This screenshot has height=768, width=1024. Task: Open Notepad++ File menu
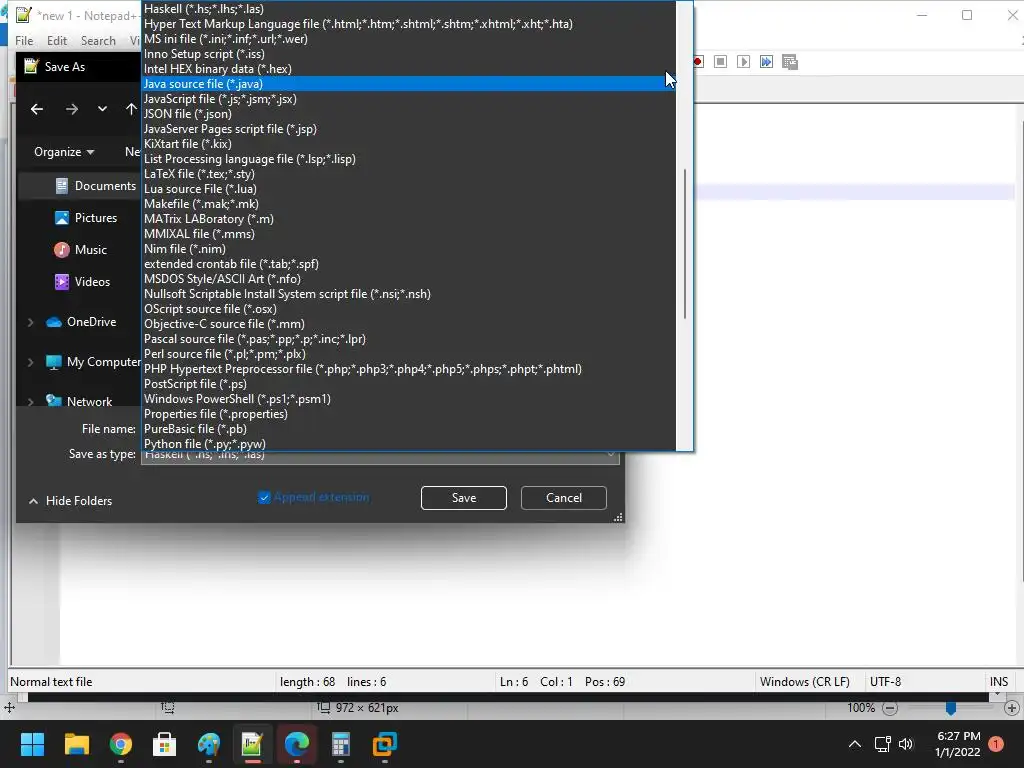tap(24, 40)
